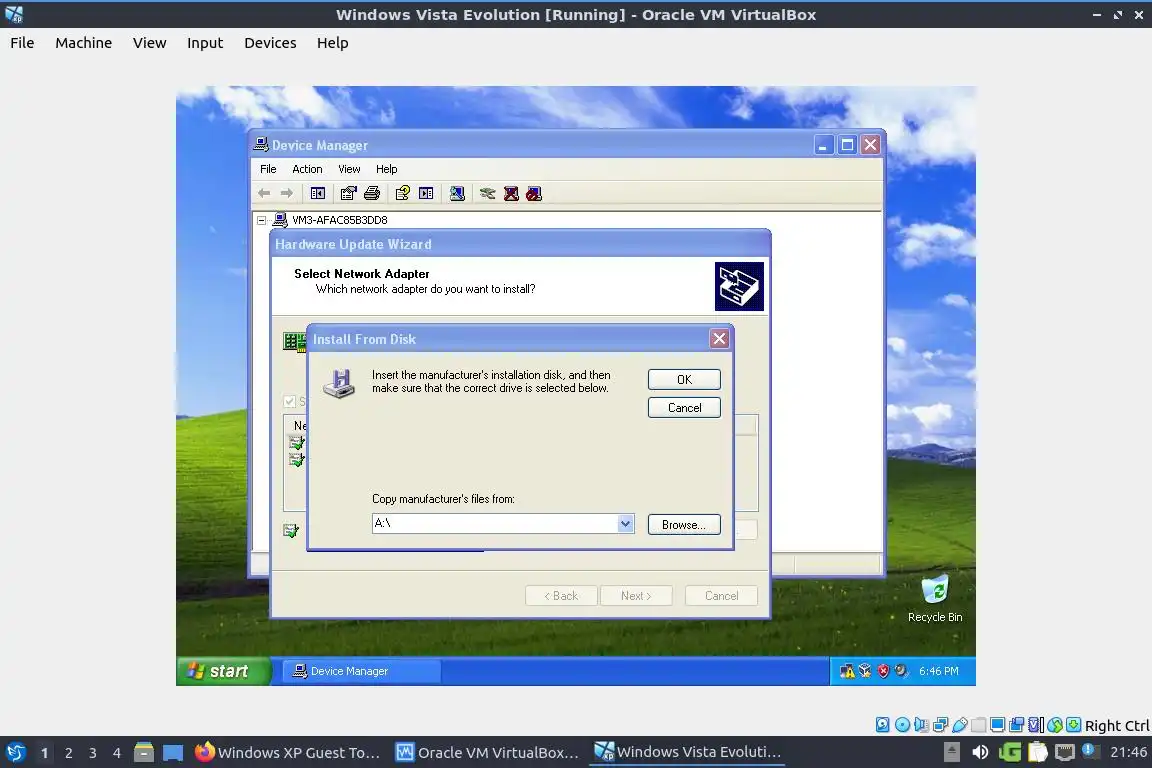Click Back arrow in Device Manager toolbar
This screenshot has width=1152, height=768.
pos(264,193)
